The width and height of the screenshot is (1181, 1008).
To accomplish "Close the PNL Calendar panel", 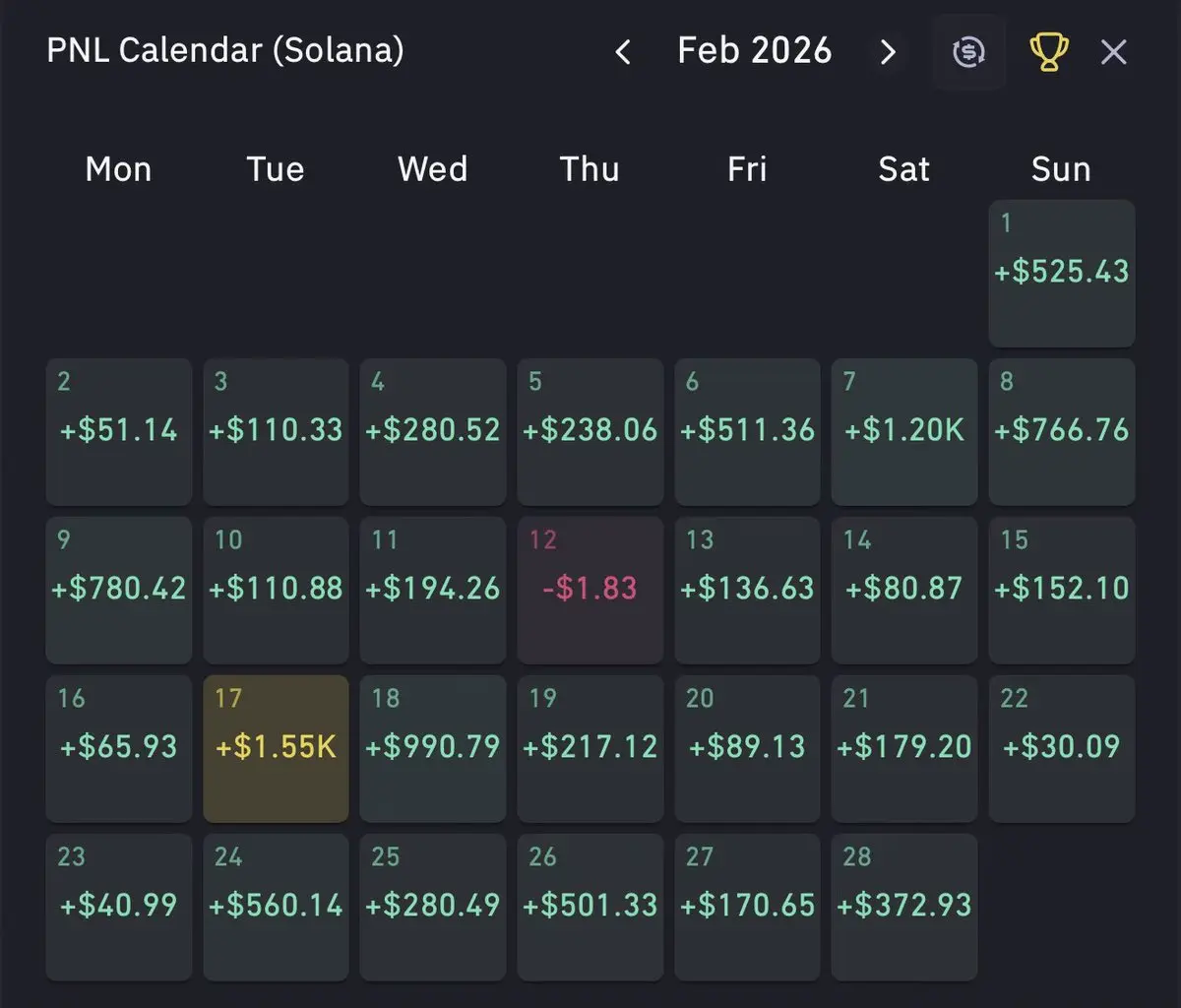I will [x=1113, y=52].
